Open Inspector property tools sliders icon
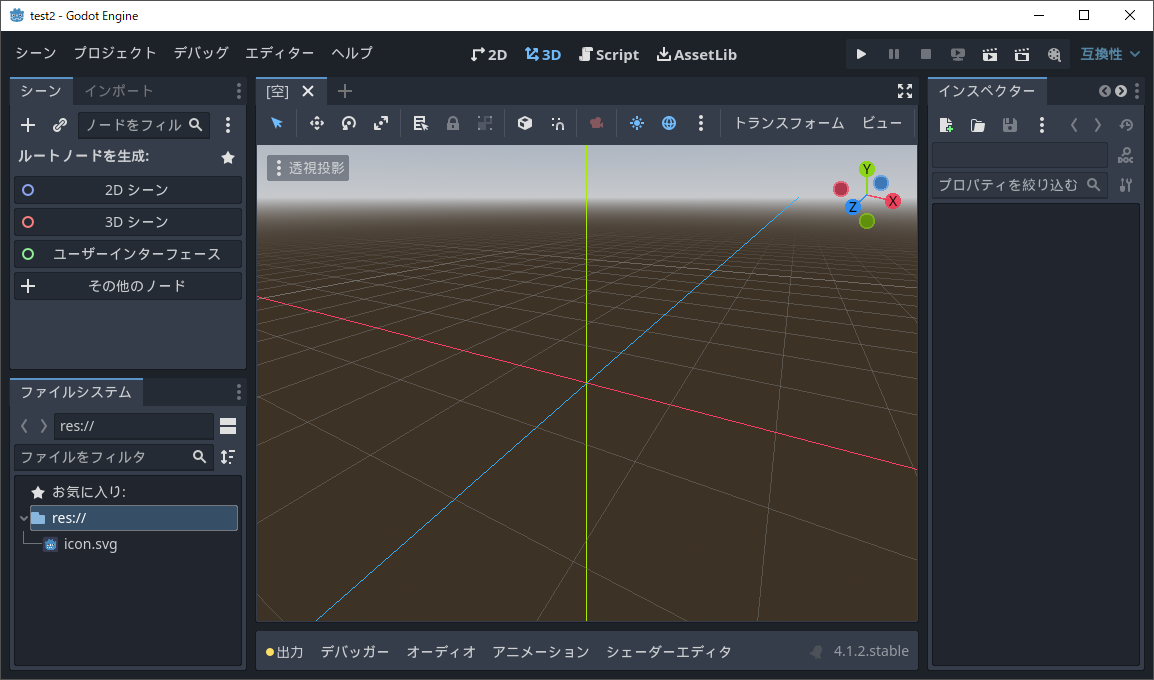This screenshot has height=680, width=1154. click(1125, 185)
